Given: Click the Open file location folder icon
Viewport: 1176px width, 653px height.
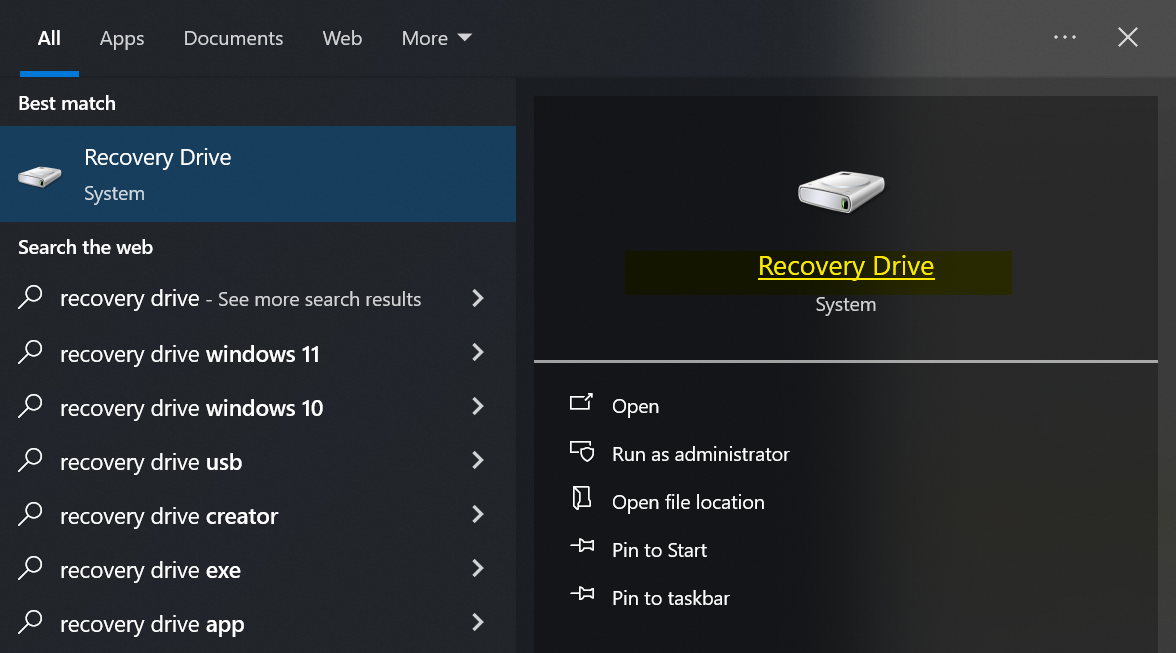Looking at the screenshot, I should (581, 500).
